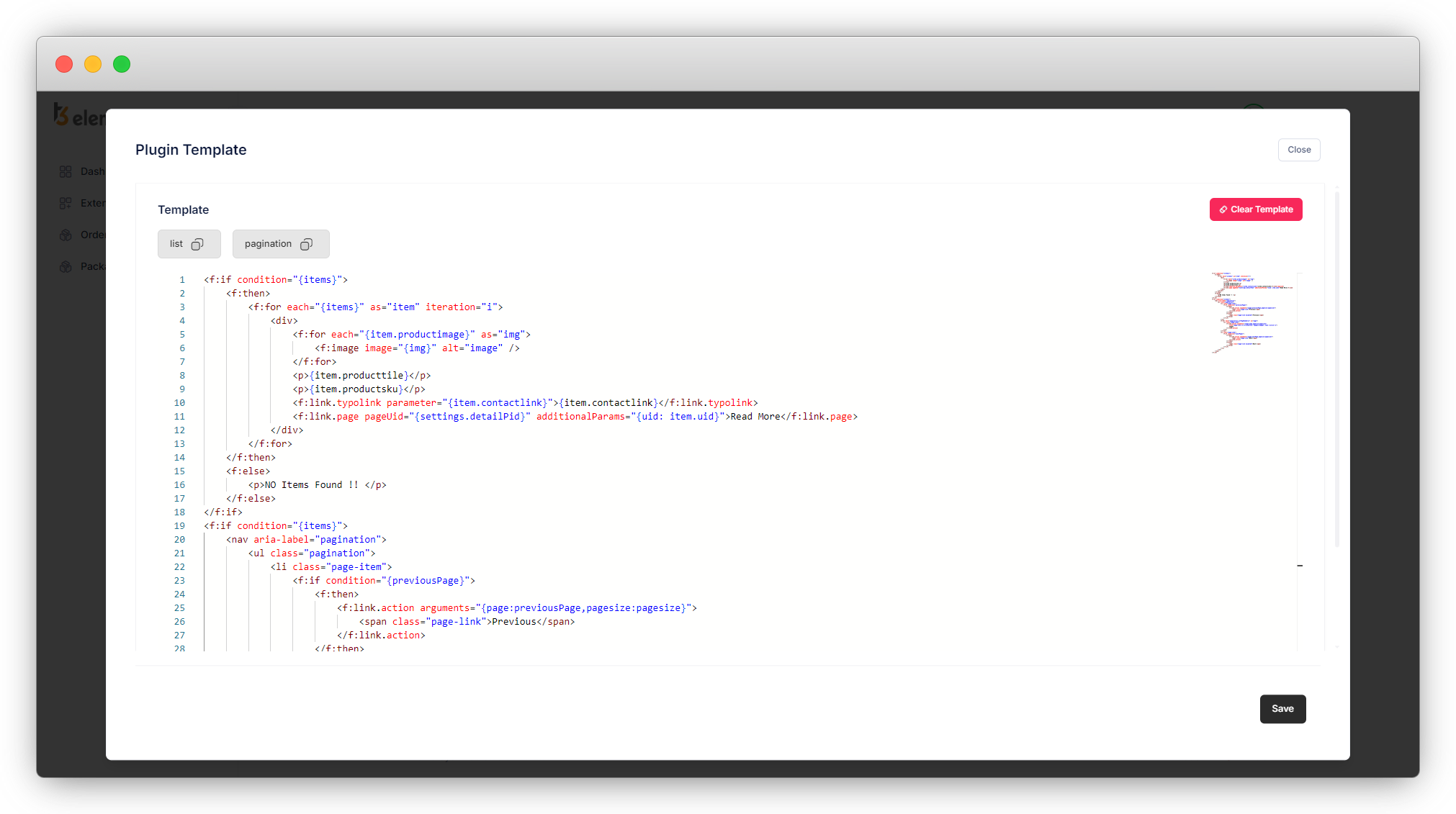Select the Orders sidebar icon

click(x=66, y=235)
